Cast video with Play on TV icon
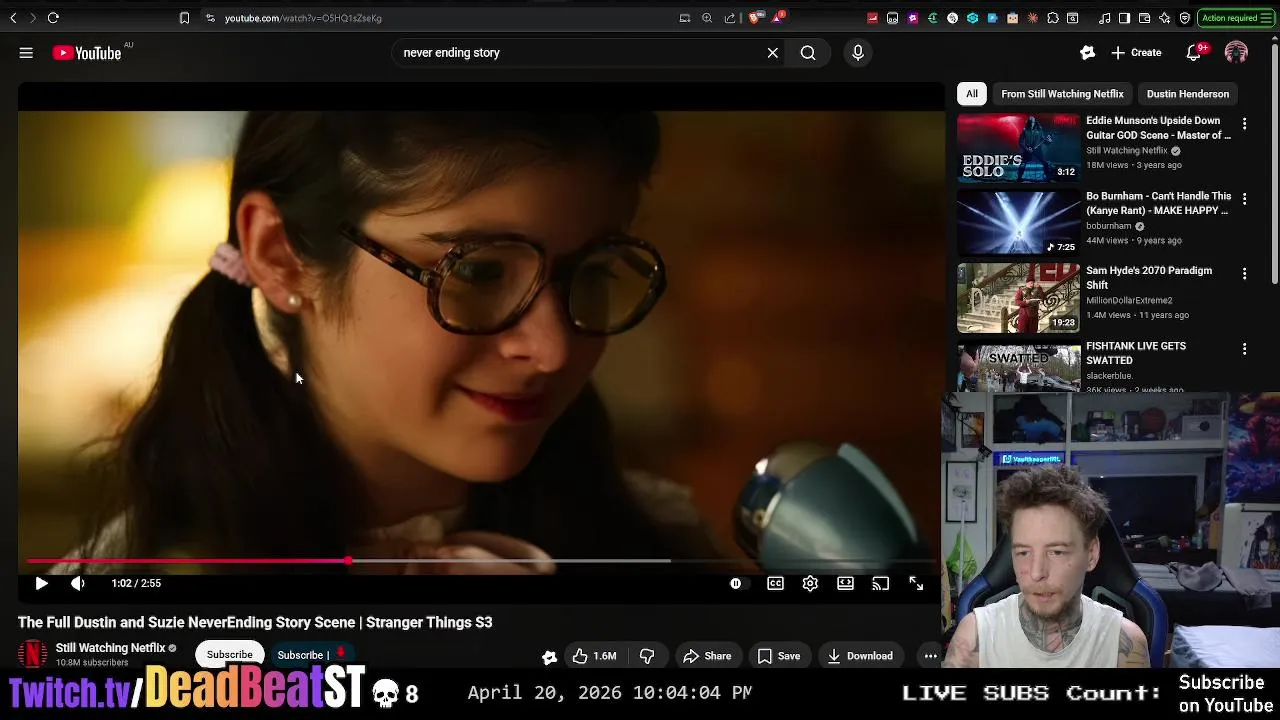The image size is (1280, 720). pos(881,583)
